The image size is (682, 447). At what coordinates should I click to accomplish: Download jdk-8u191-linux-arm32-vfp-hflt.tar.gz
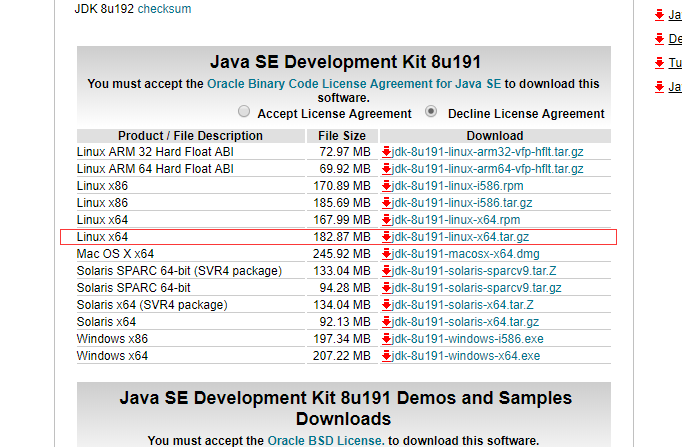click(488, 152)
